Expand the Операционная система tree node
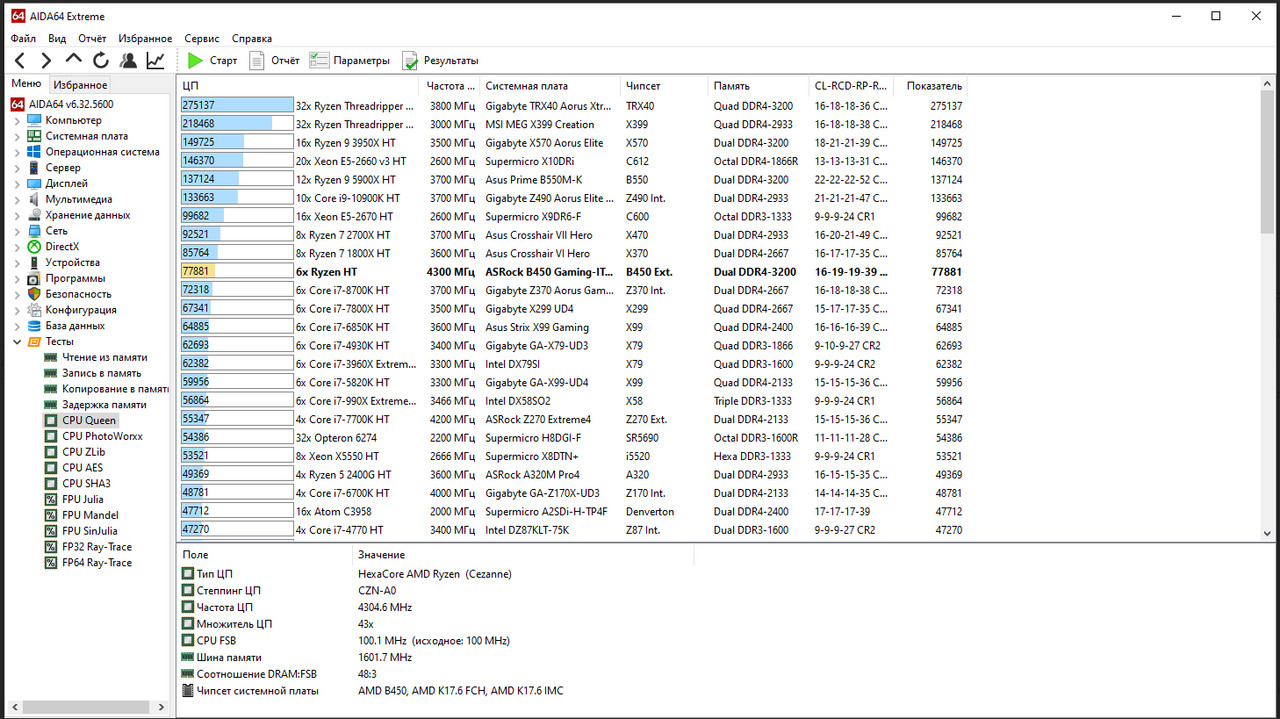The width and height of the screenshot is (1280, 719). click(x=16, y=153)
